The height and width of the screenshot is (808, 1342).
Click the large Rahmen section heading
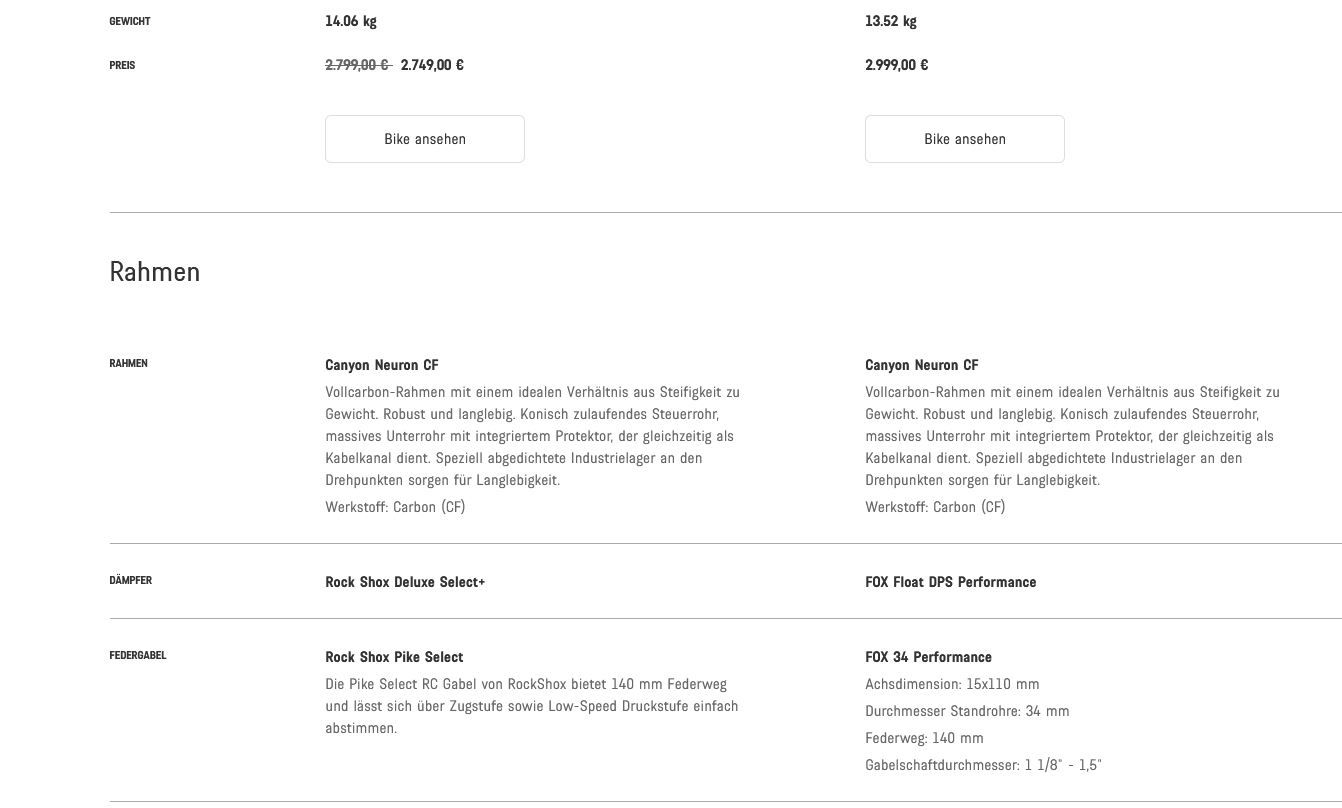pyautogui.click(x=155, y=272)
